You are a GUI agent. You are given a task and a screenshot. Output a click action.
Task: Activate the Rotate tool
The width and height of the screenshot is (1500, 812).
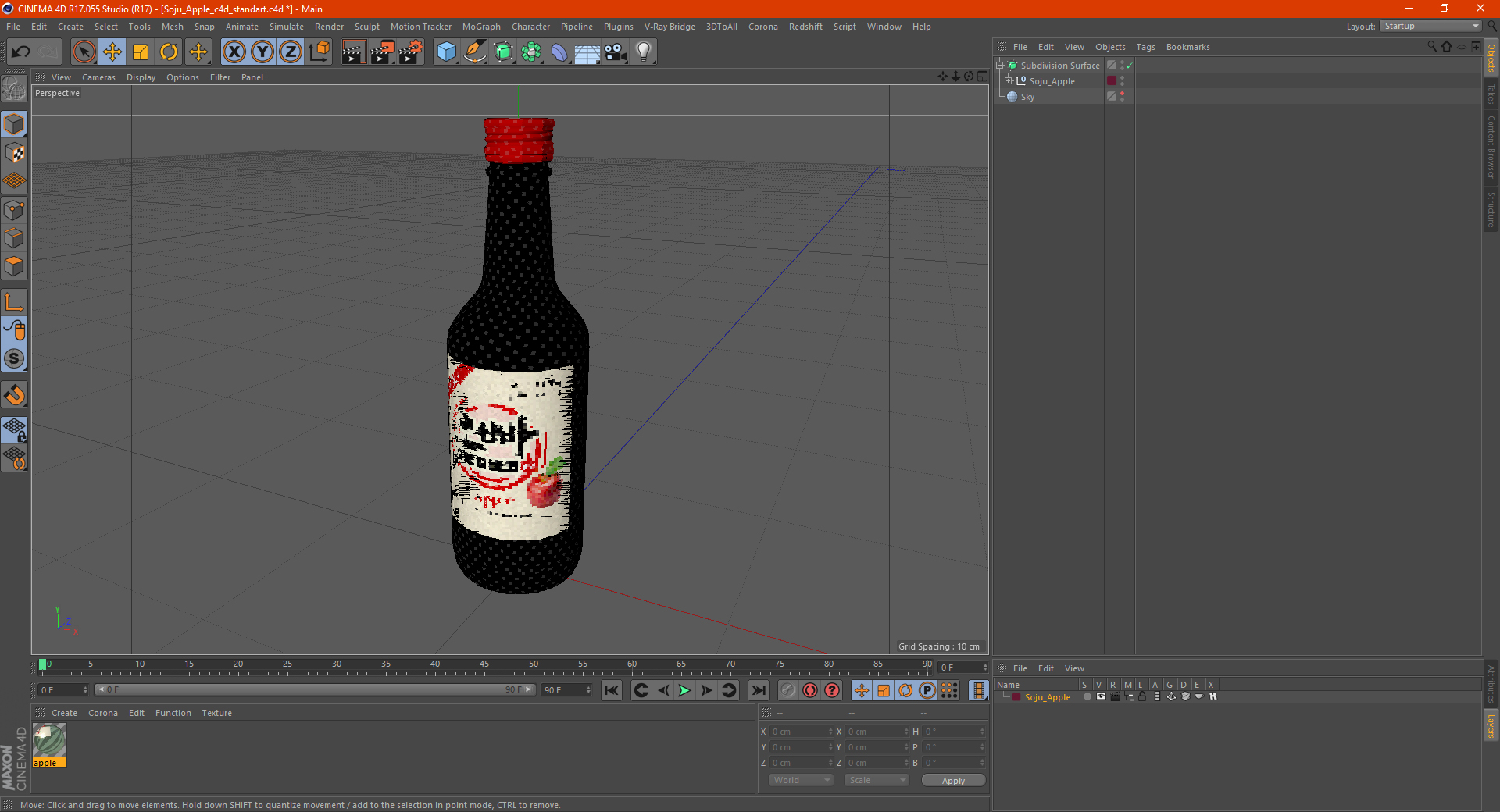169,52
